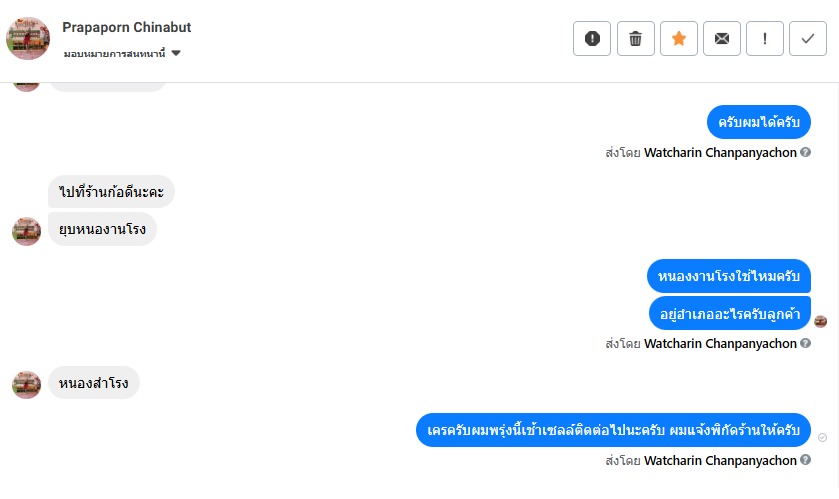The width and height of the screenshot is (839, 499).
Task: Click Prapaporn Chinabut's header profile picture
Action: pyautogui.click(x=28, y=38)
